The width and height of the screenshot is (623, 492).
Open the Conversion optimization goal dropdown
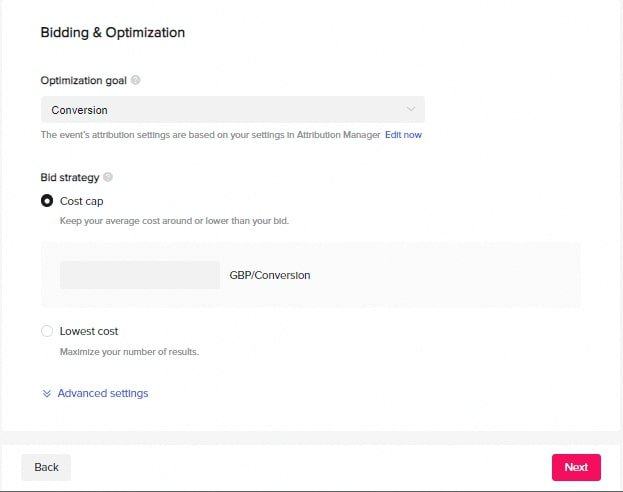(x=233, y=109)
